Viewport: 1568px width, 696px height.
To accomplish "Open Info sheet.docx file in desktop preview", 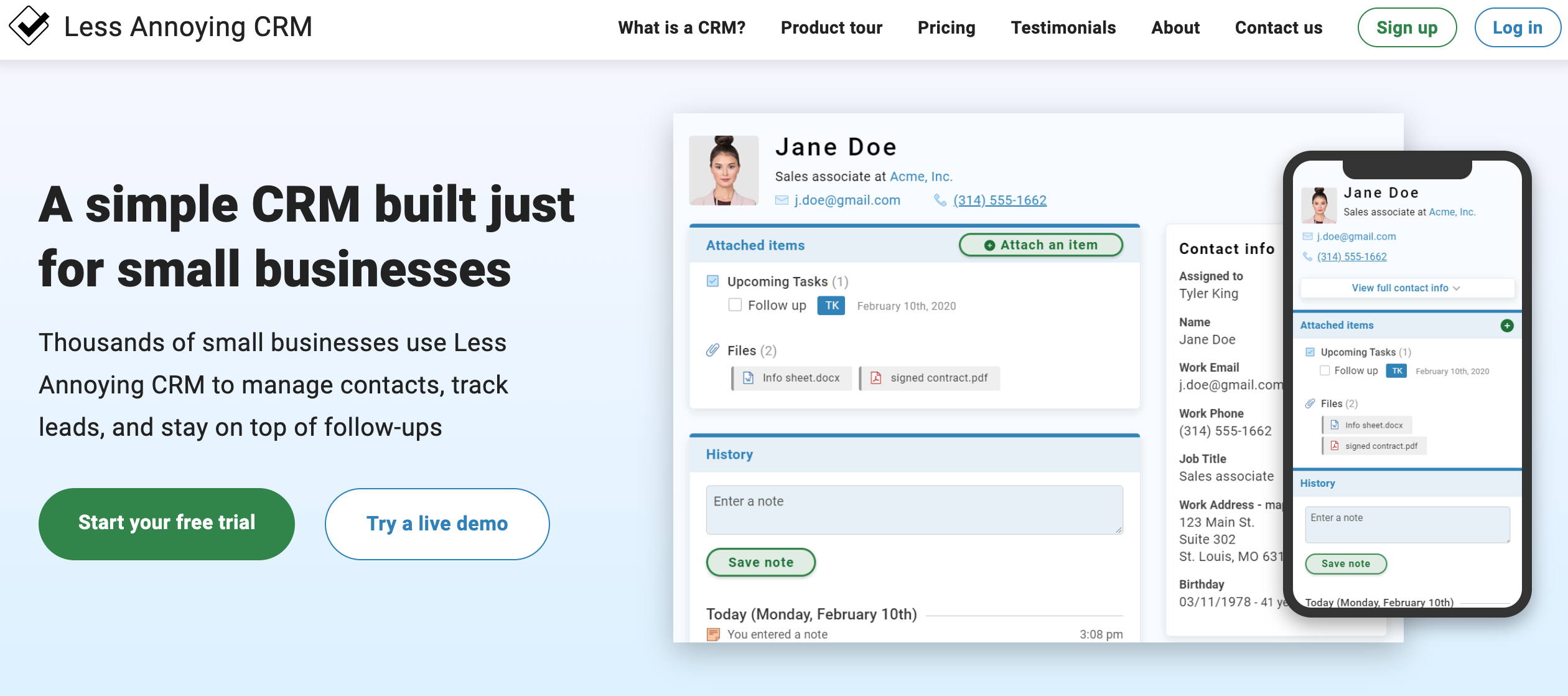I will (792, 378).
